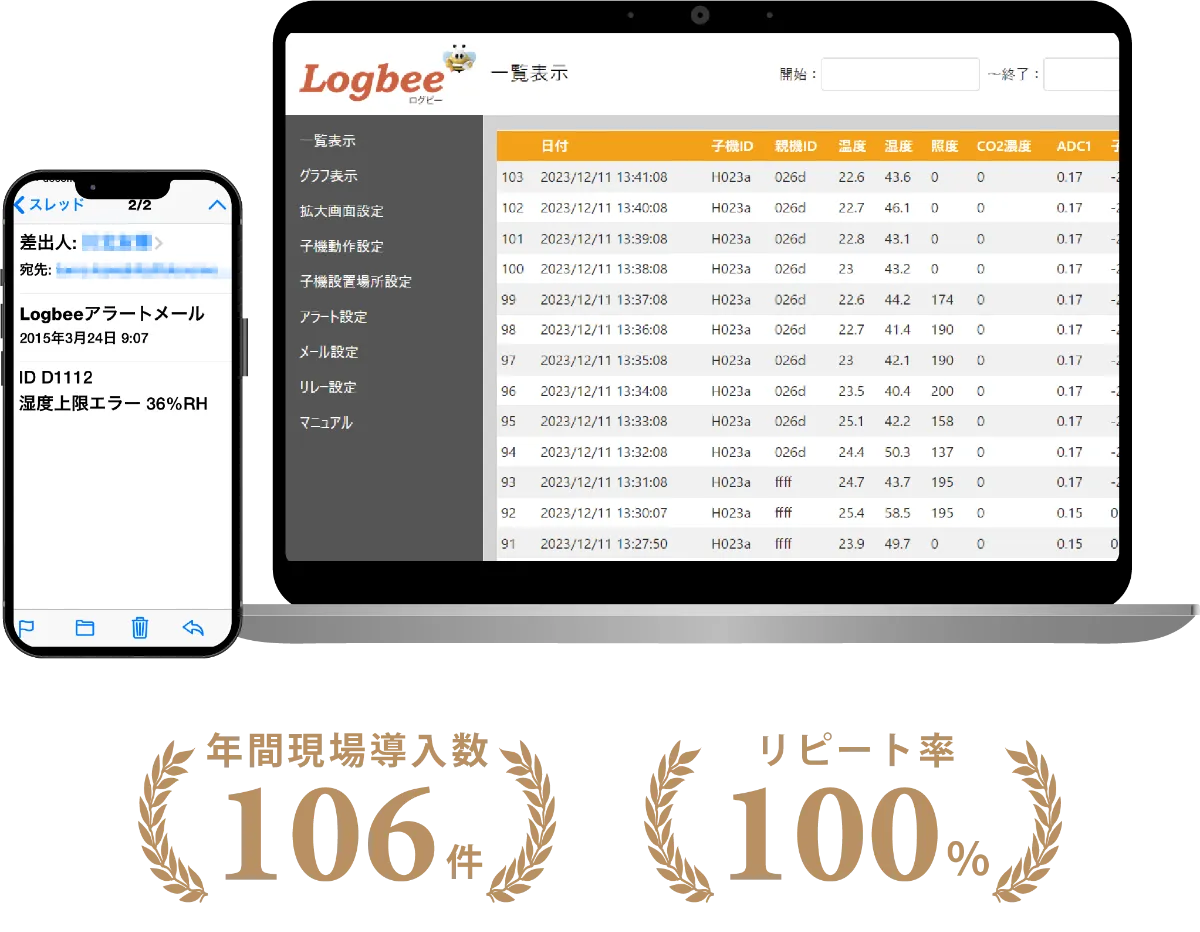The image size is (1200, 932).
Task: Click the ADC1 column header
Action: [x=1073, y=146]
